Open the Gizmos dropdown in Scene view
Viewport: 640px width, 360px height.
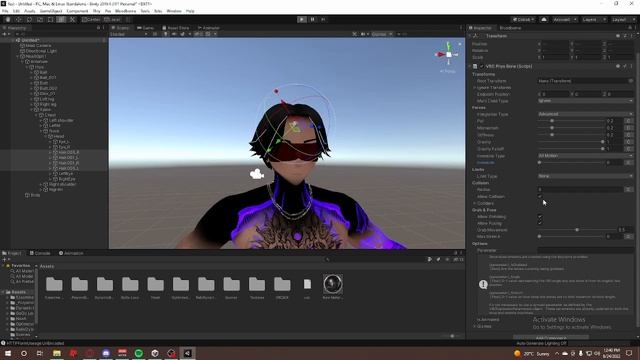click(x=382, y=34)
